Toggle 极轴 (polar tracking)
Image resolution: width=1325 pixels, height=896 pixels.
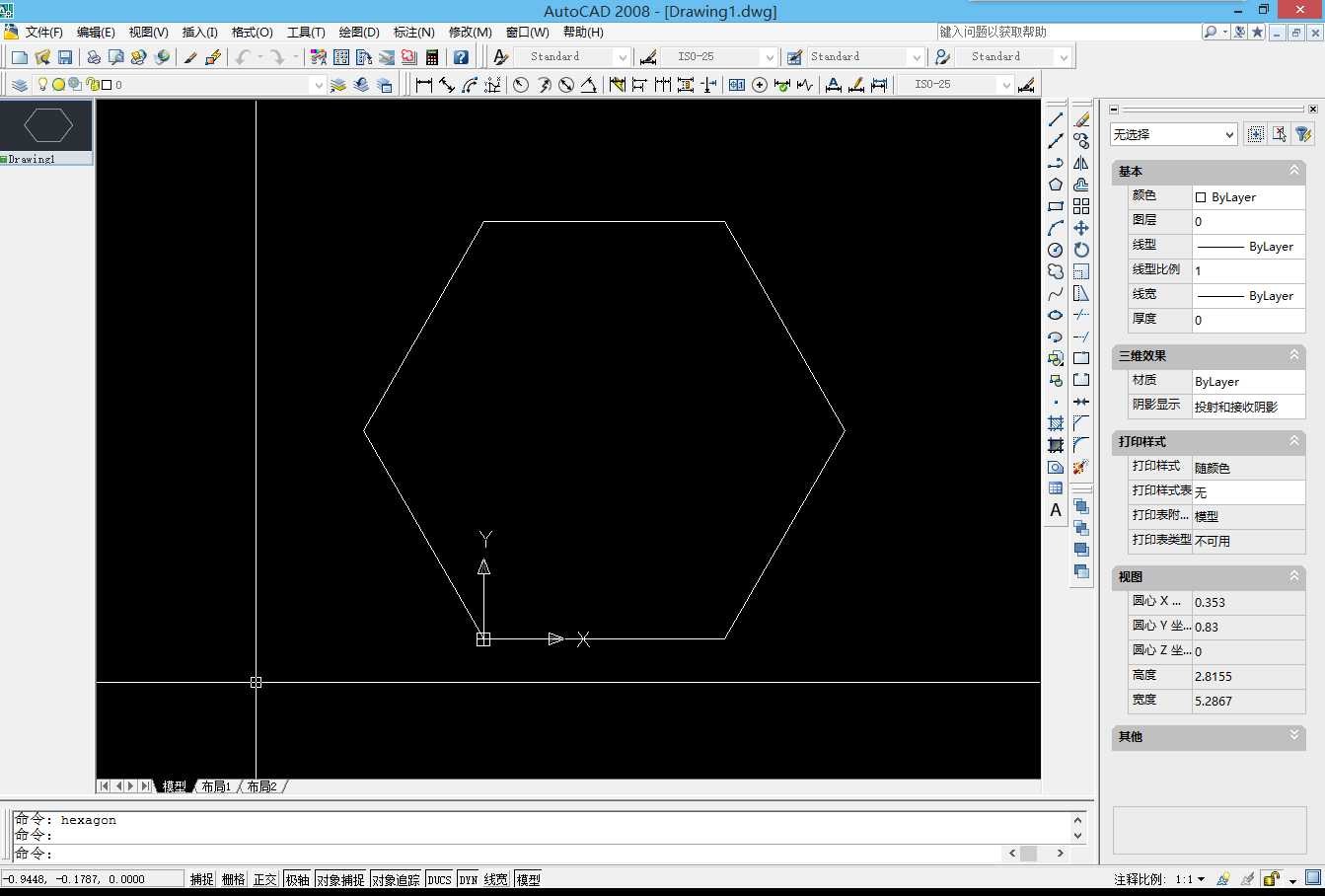(x=297, y=879)
